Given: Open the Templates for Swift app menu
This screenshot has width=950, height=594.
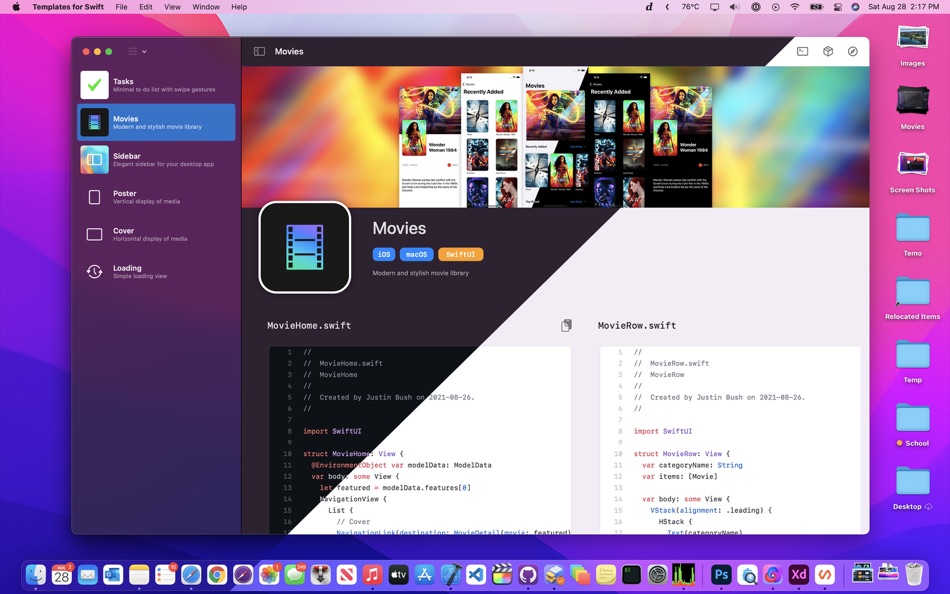Looking at the screenshot, I should (x=68, y=7).
